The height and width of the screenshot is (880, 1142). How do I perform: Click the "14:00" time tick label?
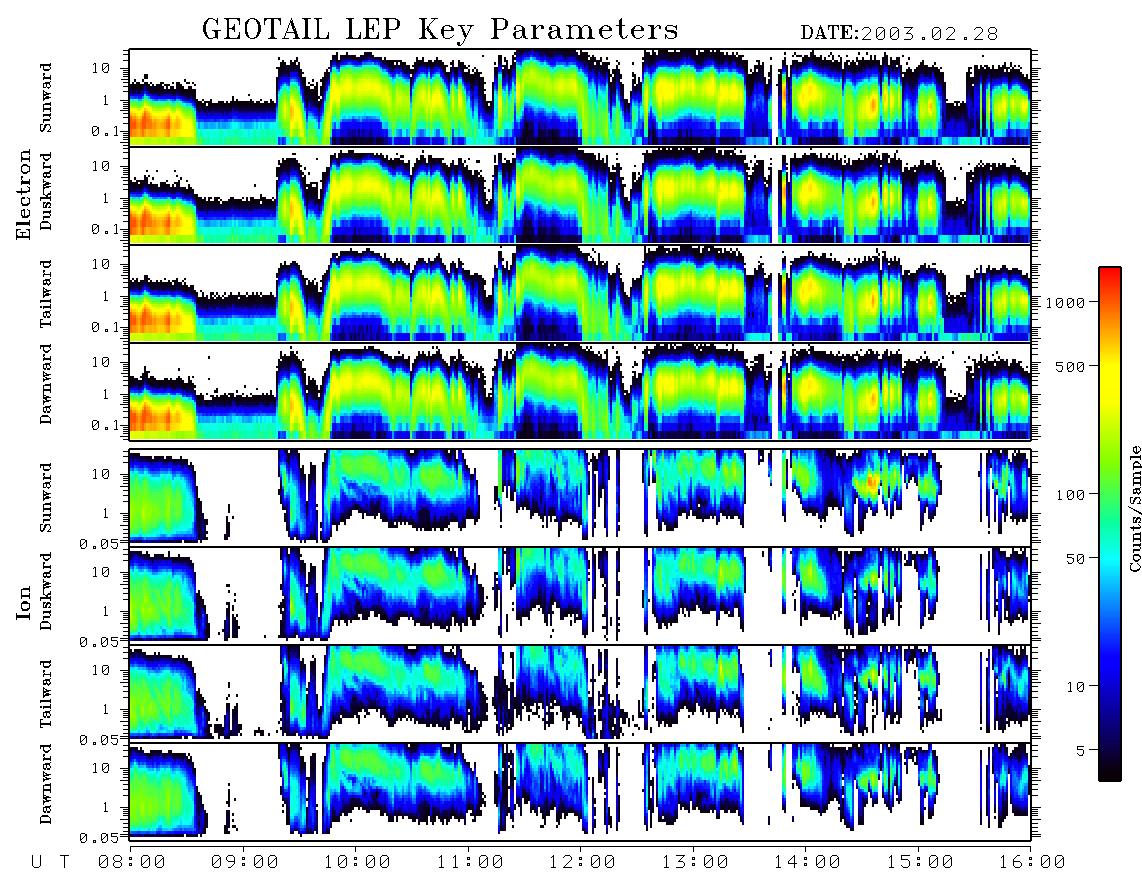tap(807, 862)
